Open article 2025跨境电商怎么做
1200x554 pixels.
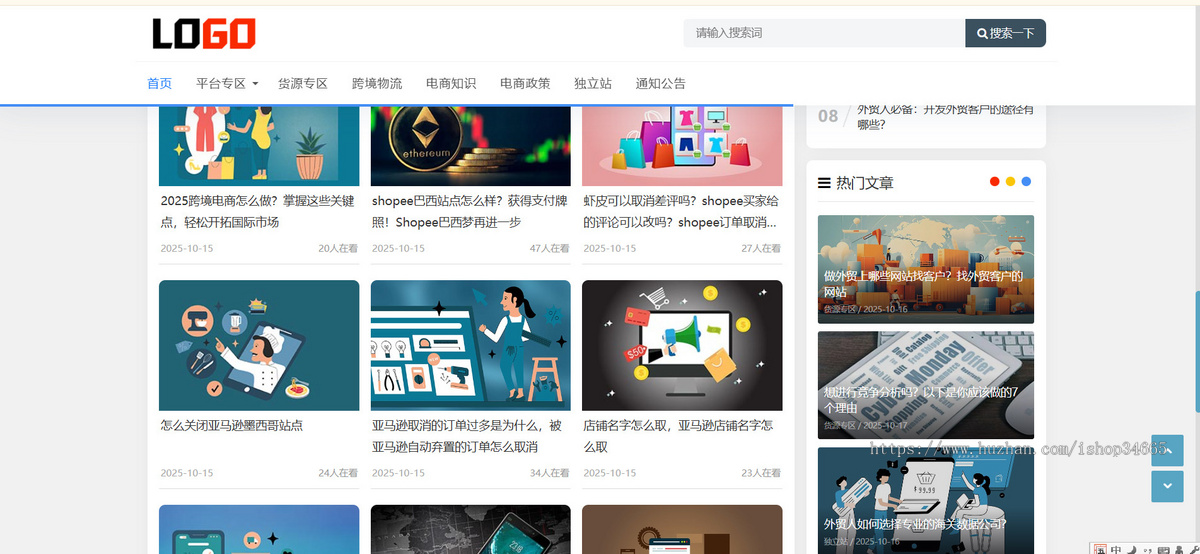point(259,211)
